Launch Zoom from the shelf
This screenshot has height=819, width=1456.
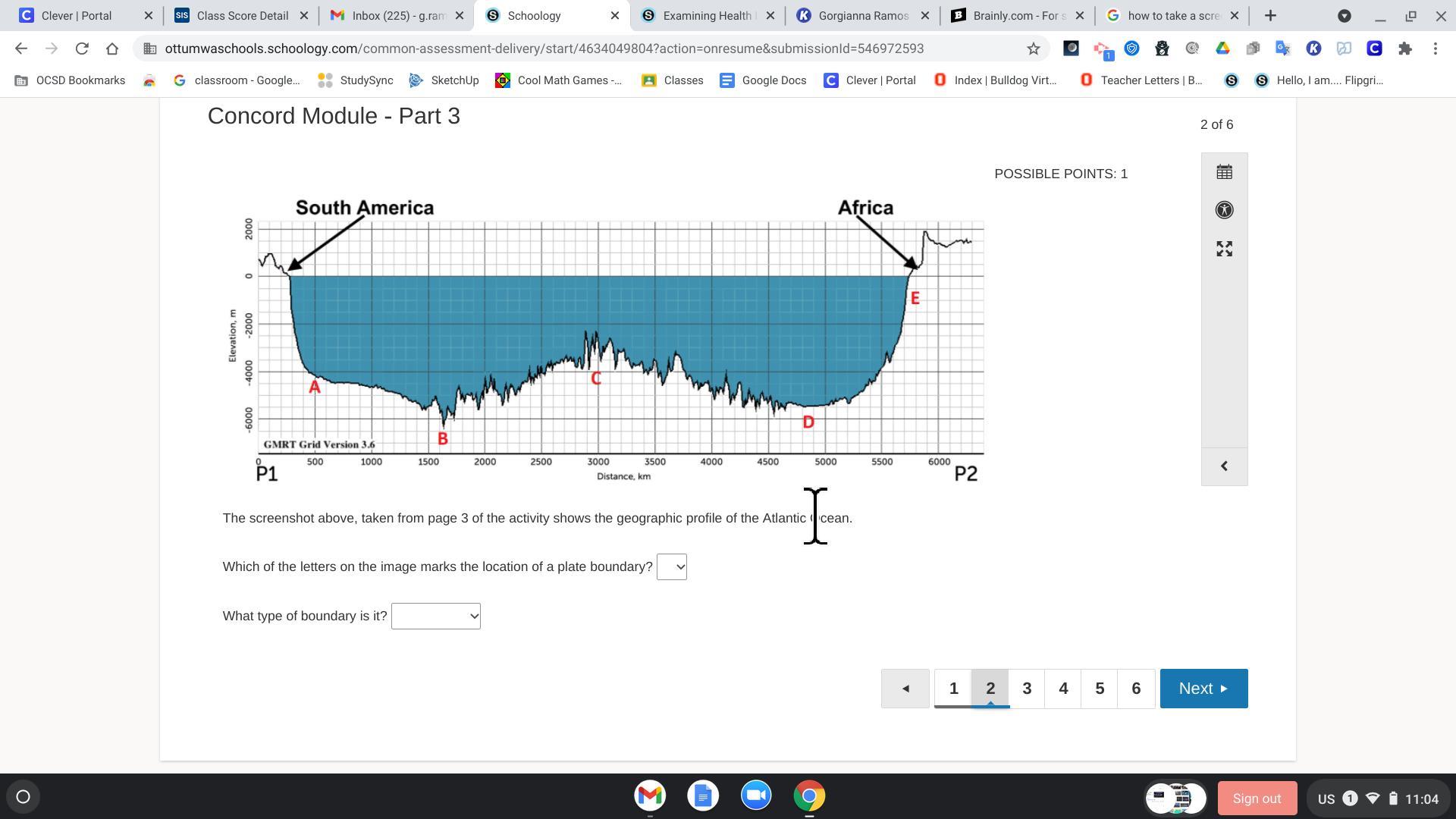pyautogui.click(x=755, y=795)
